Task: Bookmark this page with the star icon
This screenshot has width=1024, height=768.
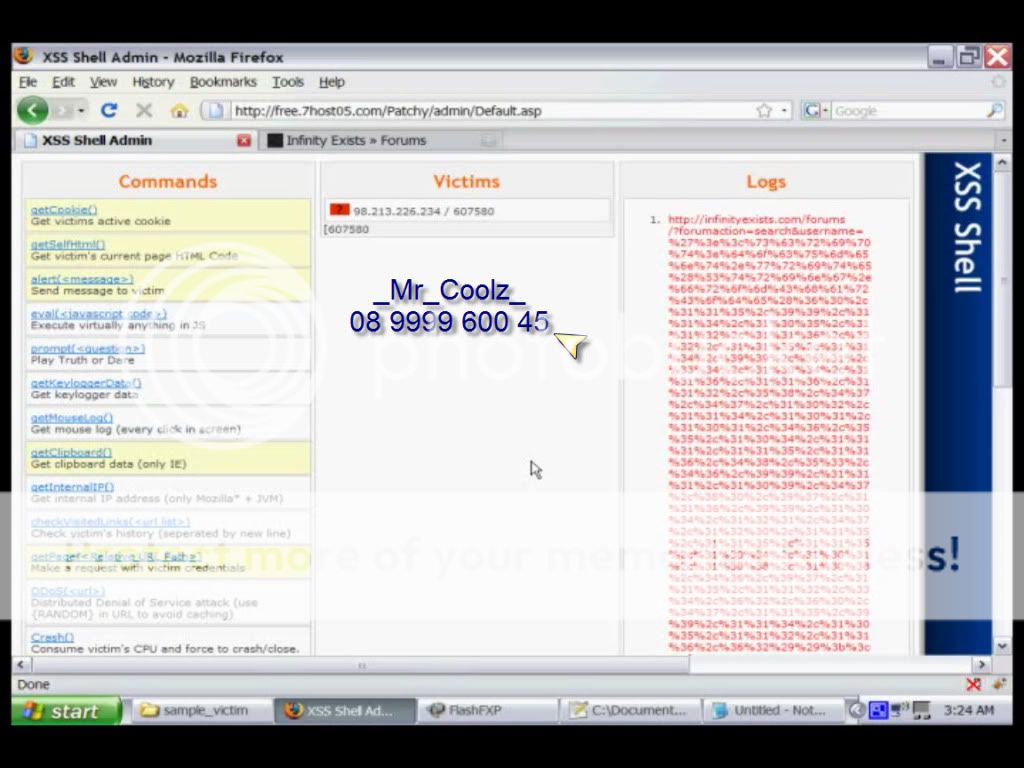Action: tap(764, 111)
